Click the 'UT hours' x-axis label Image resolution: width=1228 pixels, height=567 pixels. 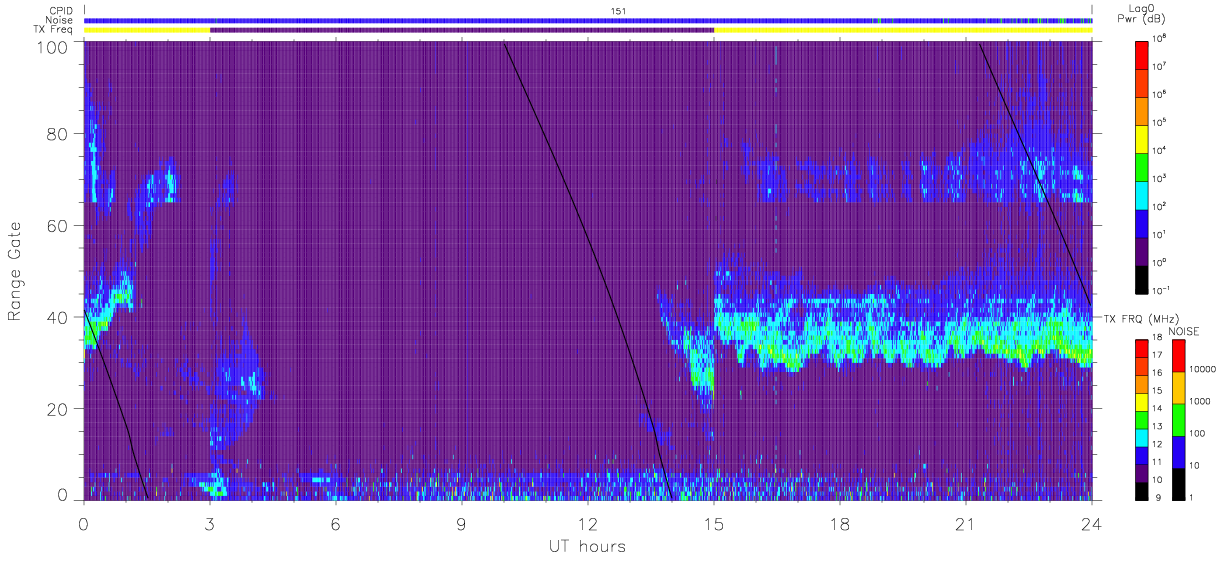pyautogui.click(x=587, y=546)
